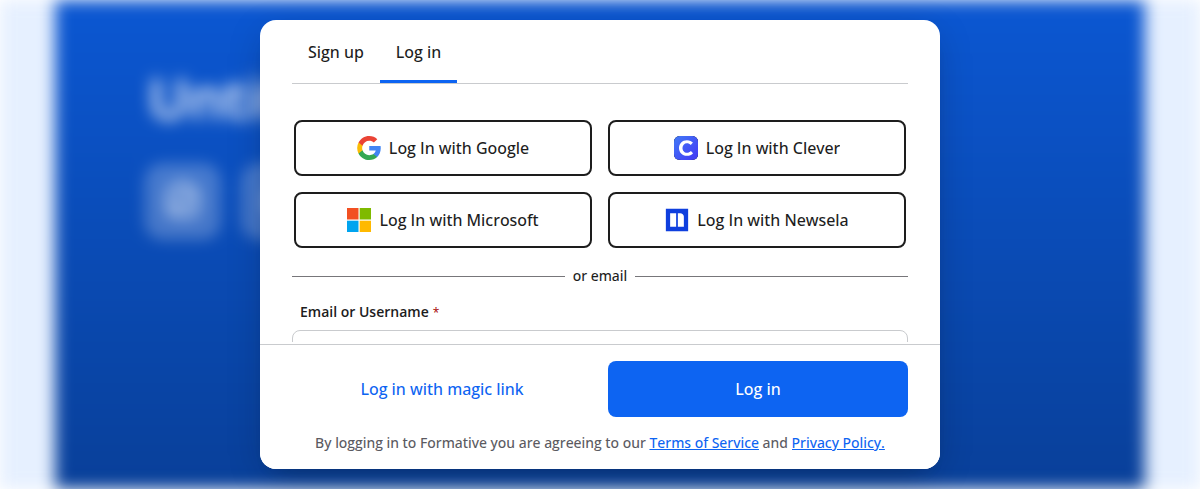Image resolution: width=1200 pixels, height=489 pixels.
Task: Click the 'or email' divider text
Action: tap(600, 276)
